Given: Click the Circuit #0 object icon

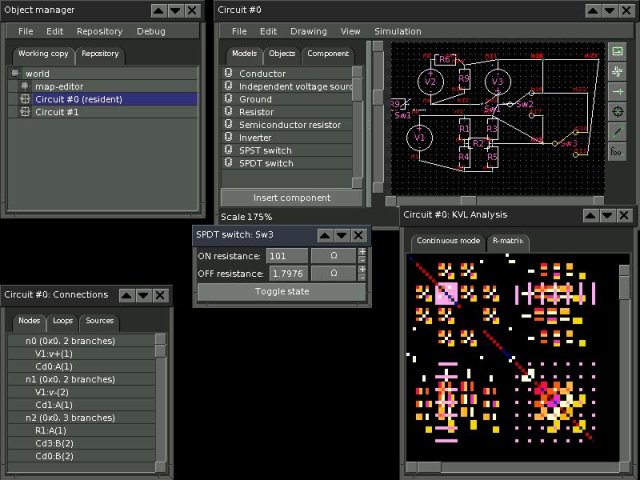Looking at the screenshot, I should [x=25, y=99].
